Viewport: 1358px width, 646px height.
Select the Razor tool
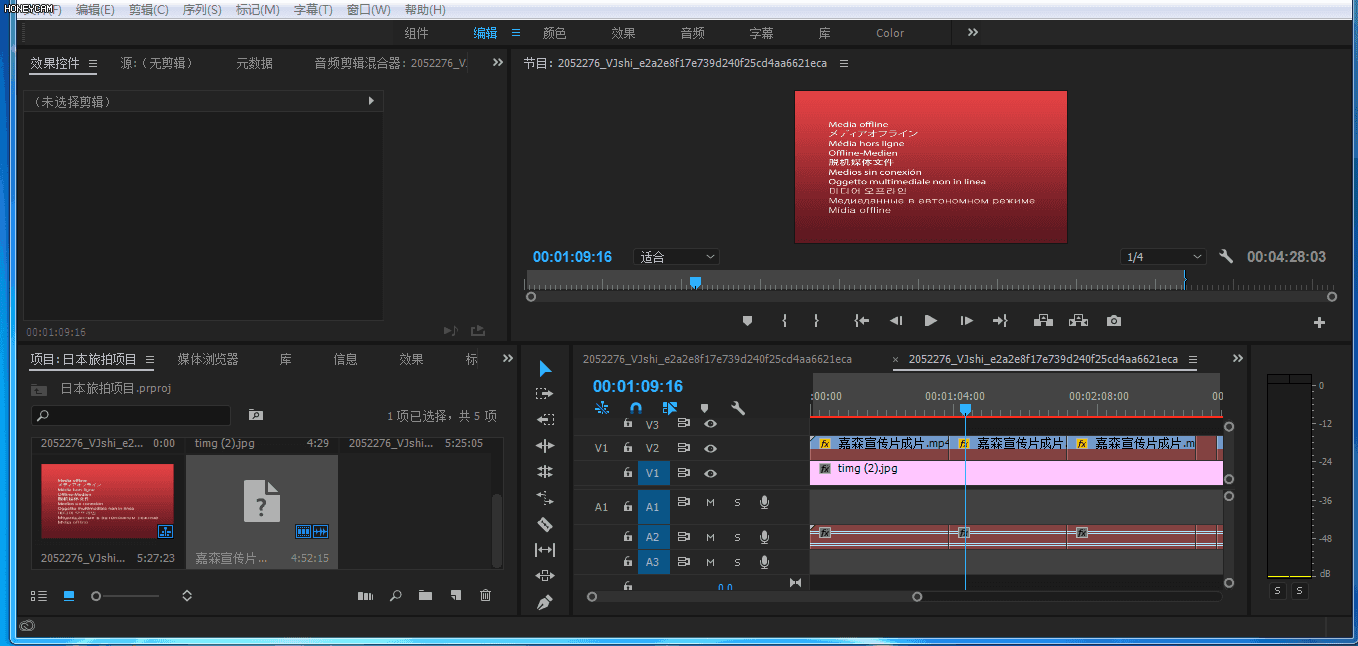coord(545,523)
